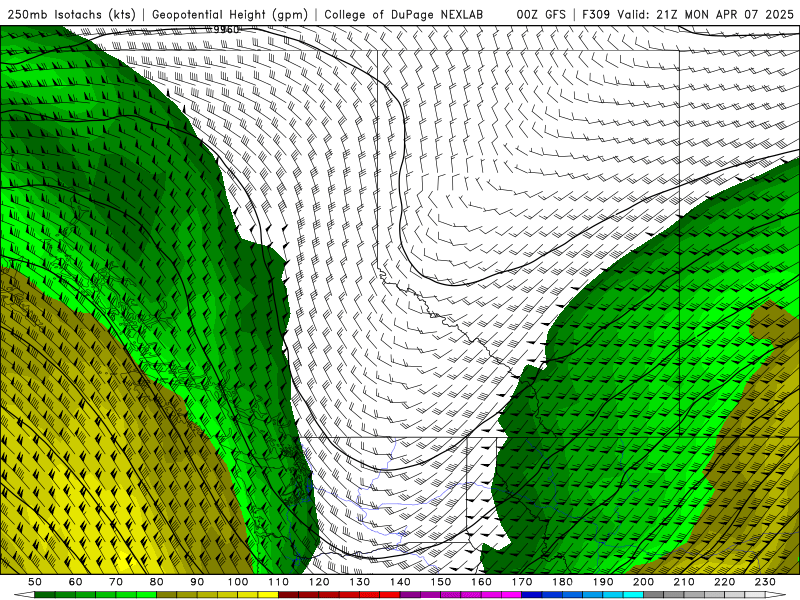Click the '160' color bar label
800x600 pixels.
click(x=481, y=582)
